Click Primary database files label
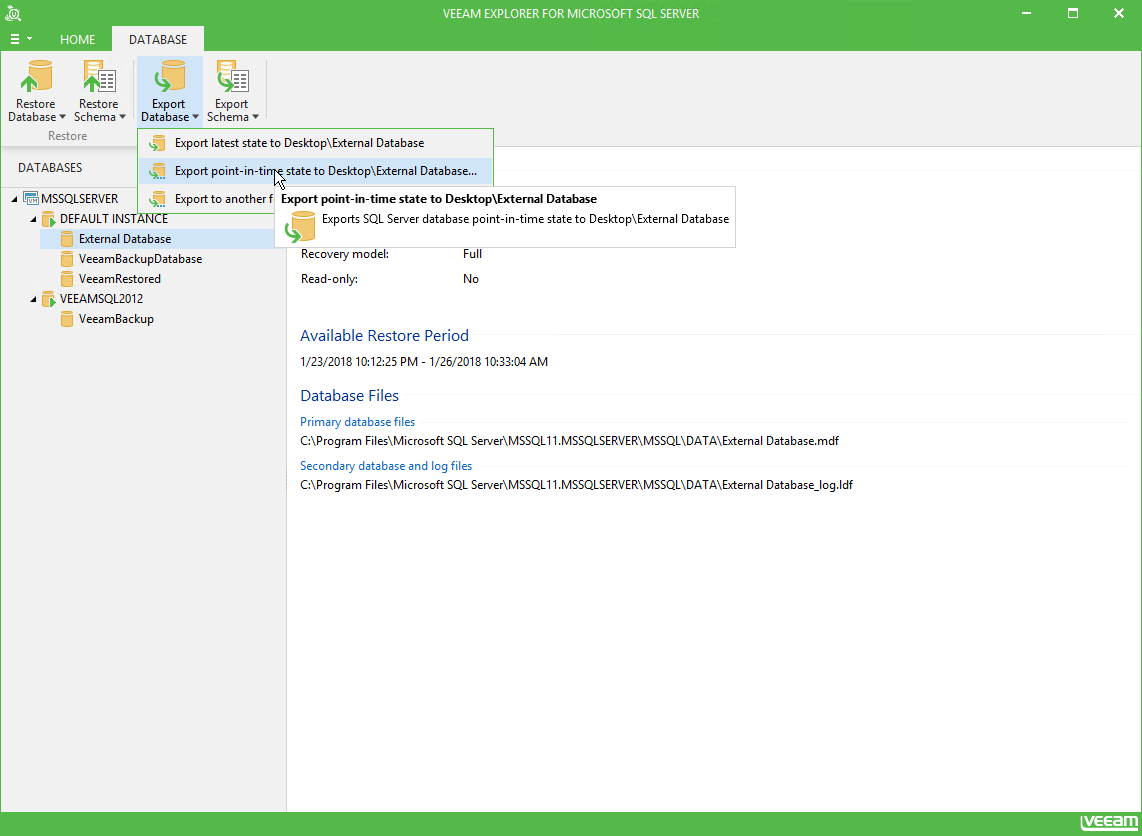This screenshot has height=836, width=1142. [358, 422]
